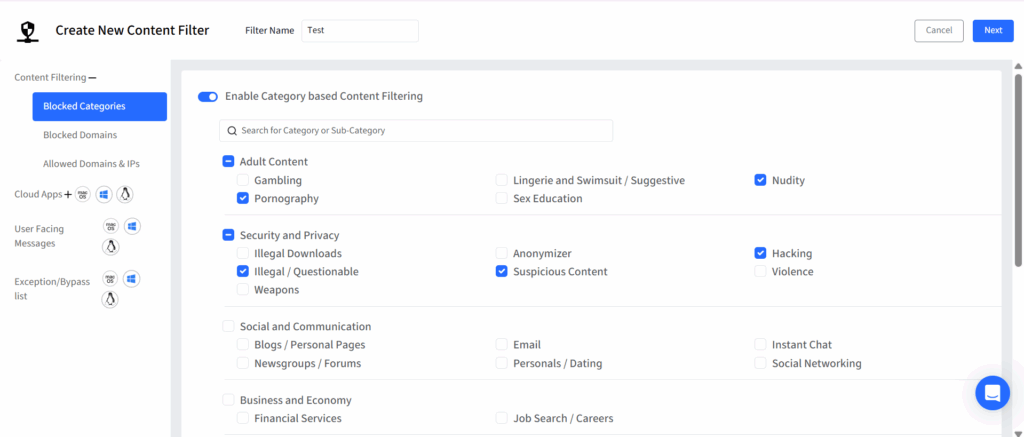Click the Windows icon beside Cloud Apps

(x=104, y=194)
